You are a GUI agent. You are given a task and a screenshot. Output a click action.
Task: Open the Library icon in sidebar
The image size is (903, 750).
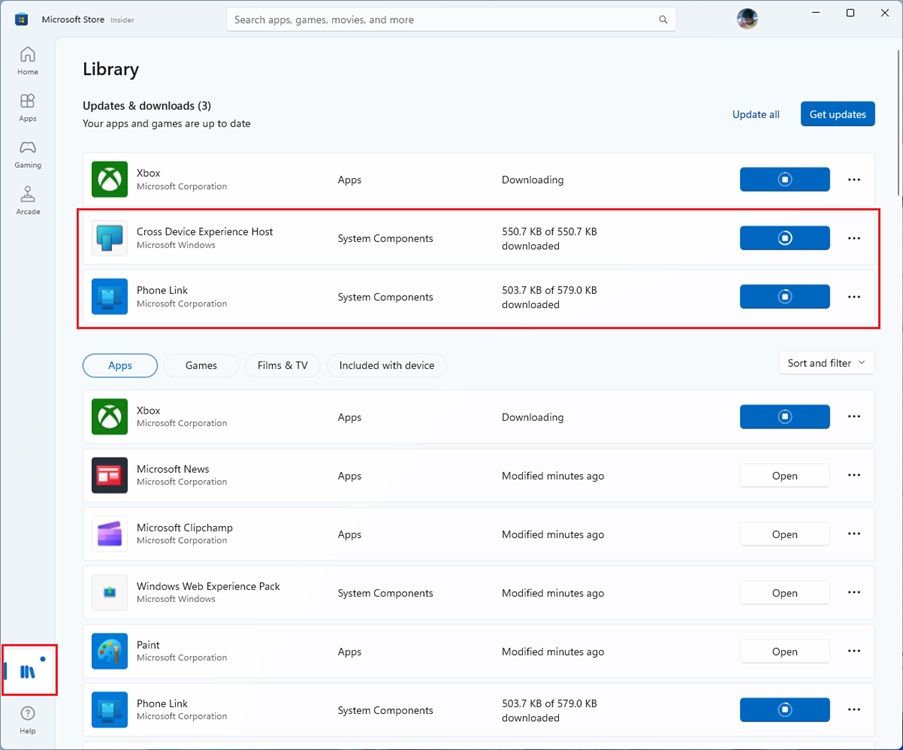point(28,671)
